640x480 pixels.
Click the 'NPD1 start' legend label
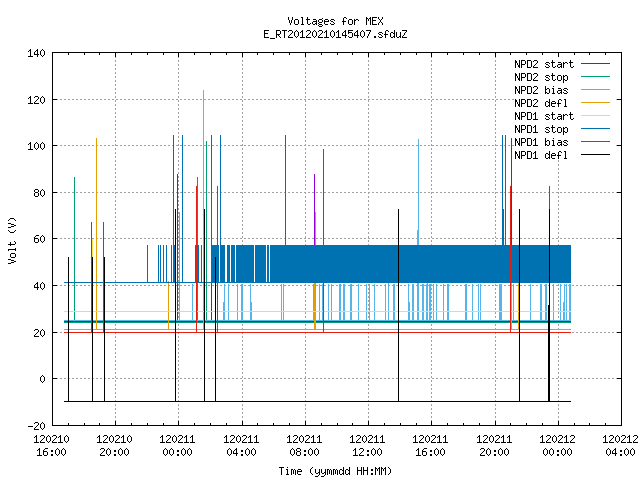click(x=544, y=116)
